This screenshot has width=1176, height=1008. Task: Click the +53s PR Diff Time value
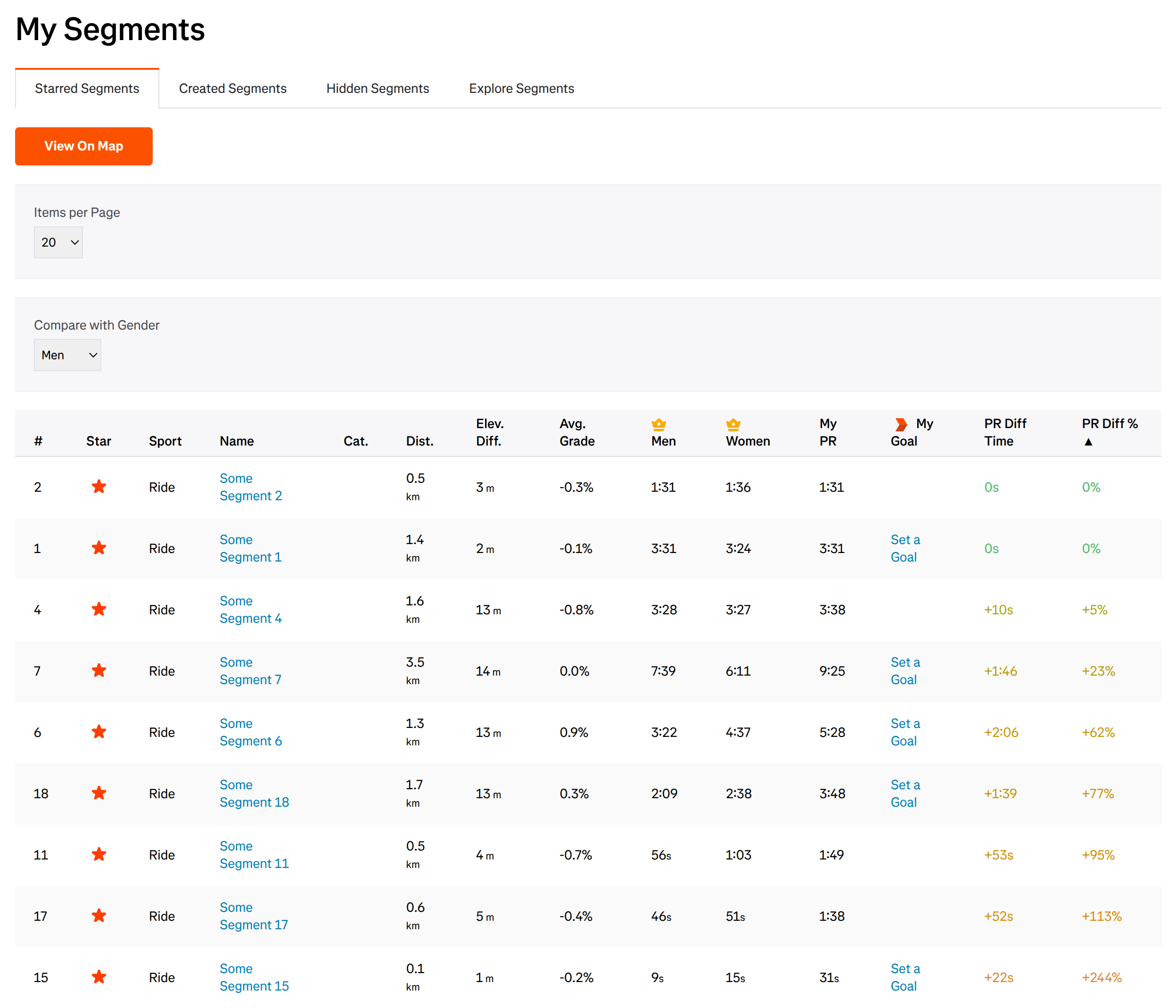(x=998, y=855)
